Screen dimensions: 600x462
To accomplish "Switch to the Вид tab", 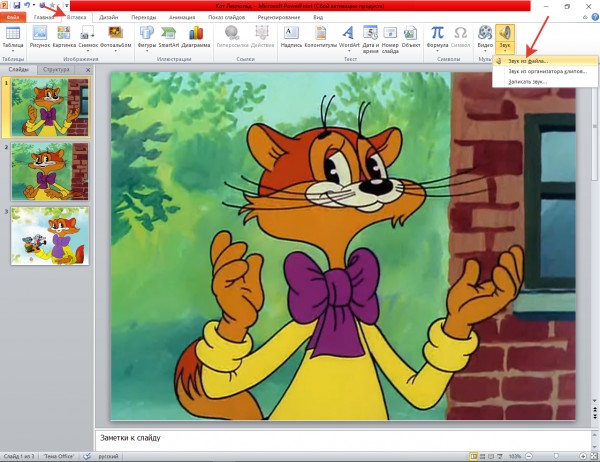I will click(318, 17).
